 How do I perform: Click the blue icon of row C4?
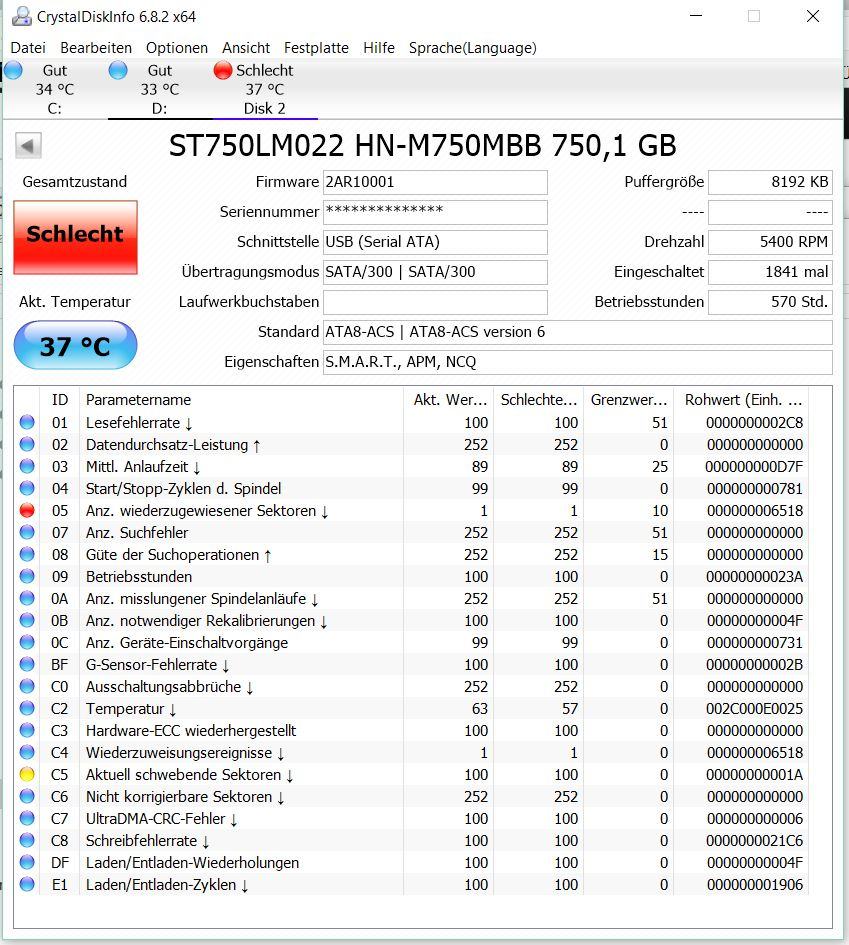click(27, 752)
